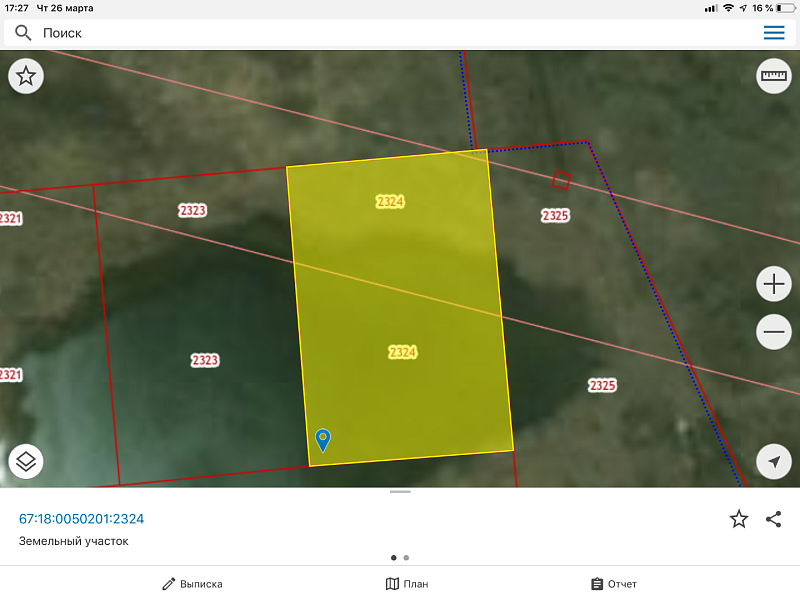Open the Выписка tab
The image size is (800, 600).
click(x=193, y=584)
